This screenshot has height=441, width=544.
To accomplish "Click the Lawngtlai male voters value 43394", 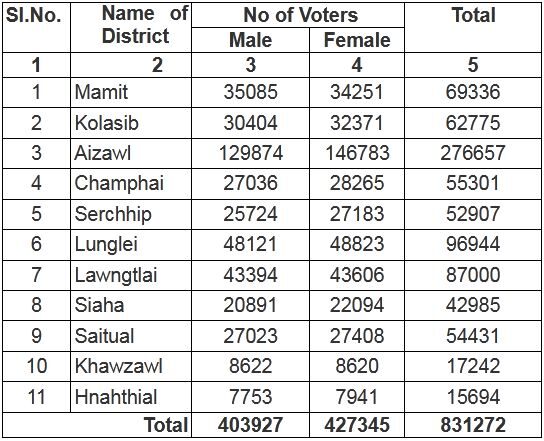I will pos(250,275).
